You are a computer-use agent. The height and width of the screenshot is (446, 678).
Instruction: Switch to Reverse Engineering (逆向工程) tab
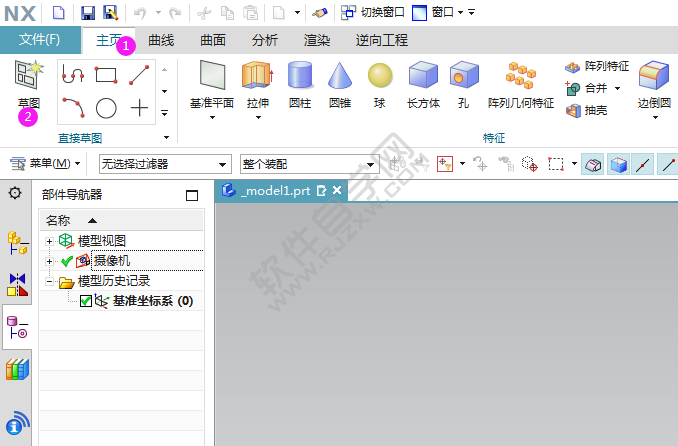[x=382, y=40]
